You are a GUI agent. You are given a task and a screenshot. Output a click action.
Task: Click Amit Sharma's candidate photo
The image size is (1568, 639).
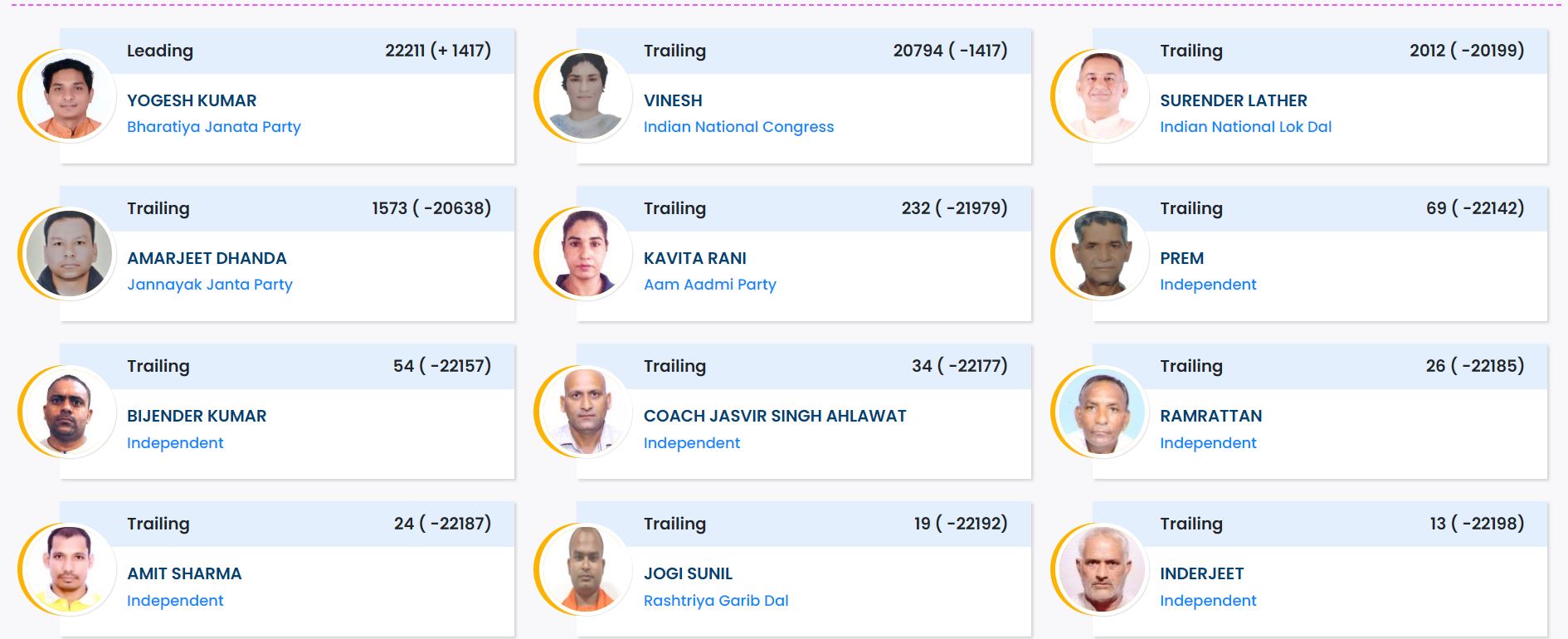tap(69, 569)
